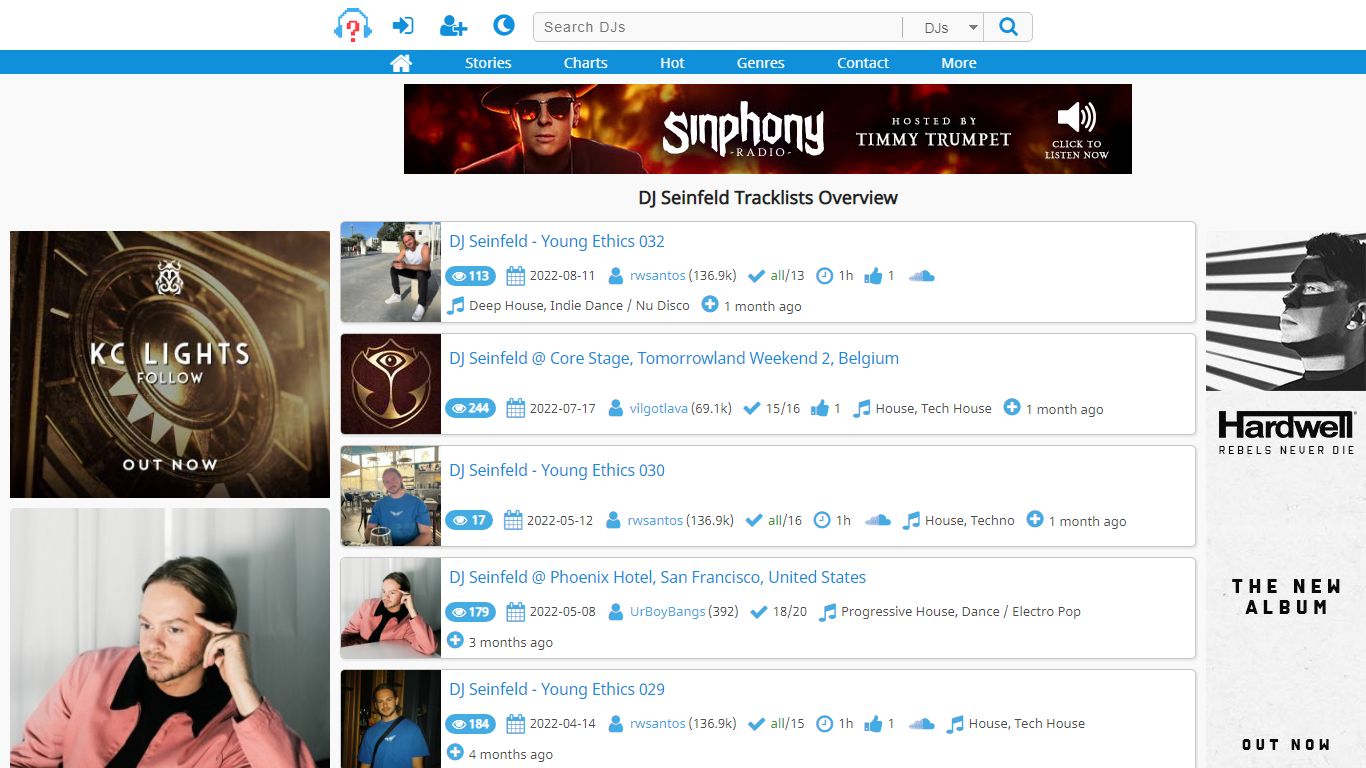Open the Stories menu

pos(488,63)
